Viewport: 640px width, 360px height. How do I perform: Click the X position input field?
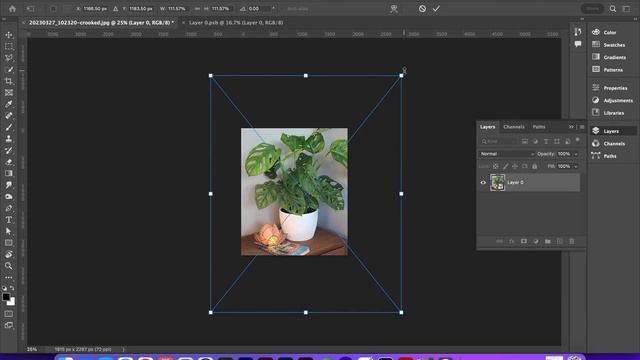point(95,9)
